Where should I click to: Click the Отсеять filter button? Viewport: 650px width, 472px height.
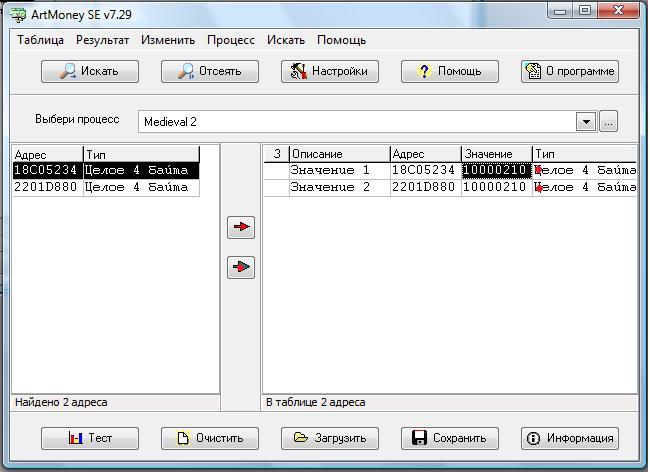pos(209,71)
